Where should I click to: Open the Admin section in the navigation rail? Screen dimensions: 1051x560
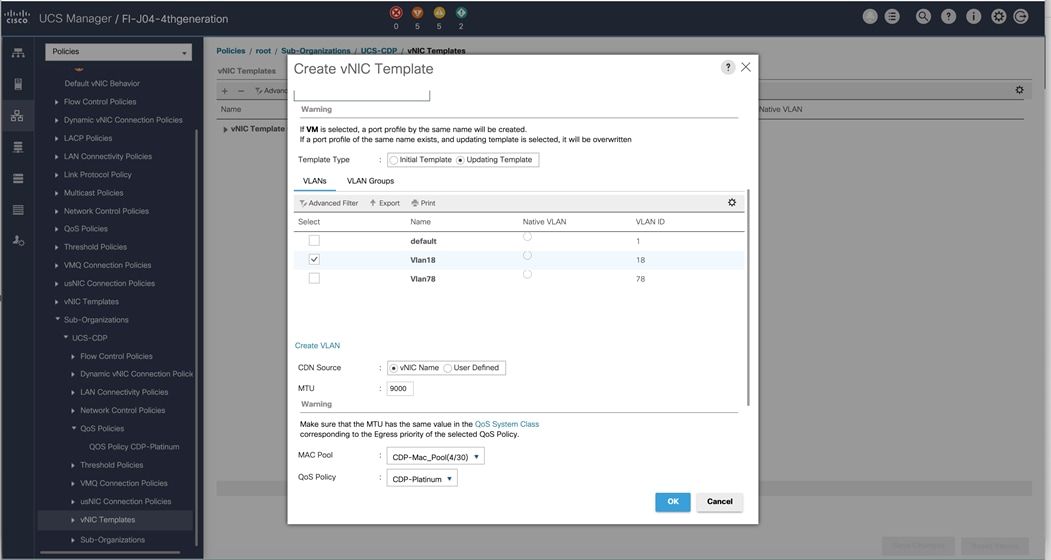(x=18, y=240)
